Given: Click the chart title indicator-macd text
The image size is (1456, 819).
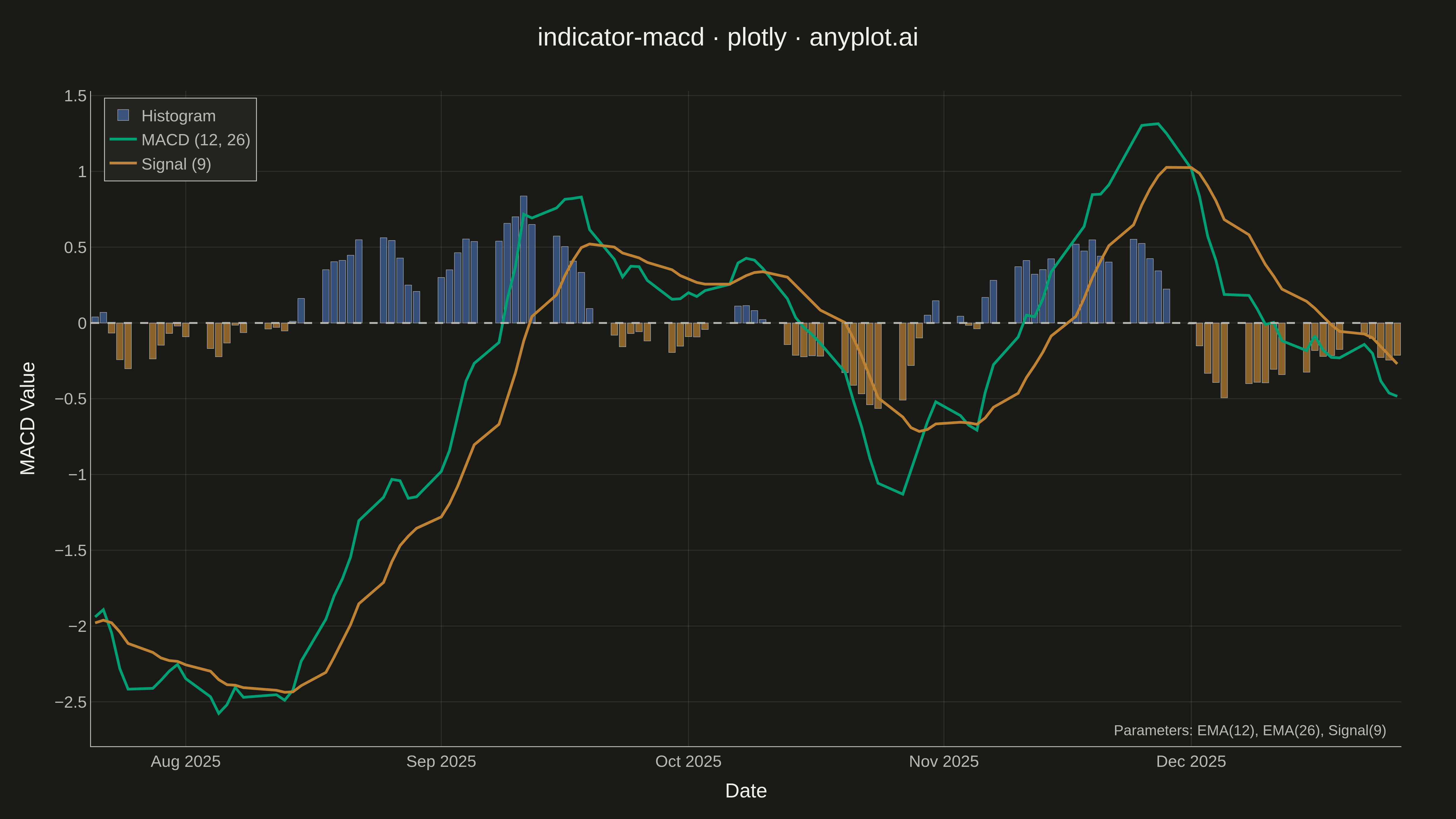Looking at the screenshot, I should 621,37.
